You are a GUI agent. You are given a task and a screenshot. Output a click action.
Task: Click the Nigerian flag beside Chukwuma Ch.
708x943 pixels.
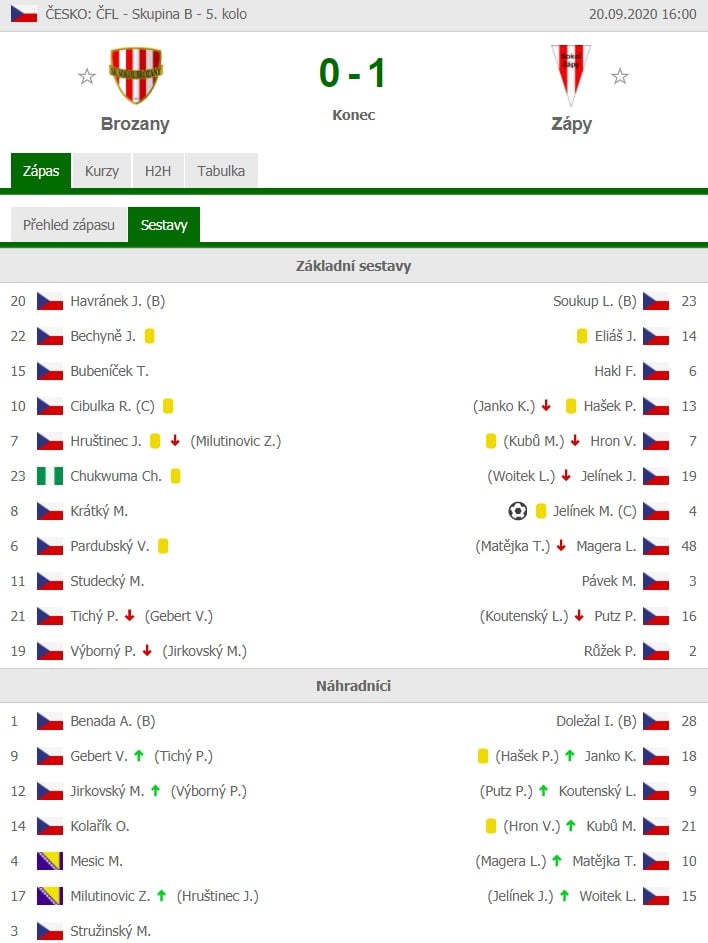pyautogui.click(x=50, y=476)
